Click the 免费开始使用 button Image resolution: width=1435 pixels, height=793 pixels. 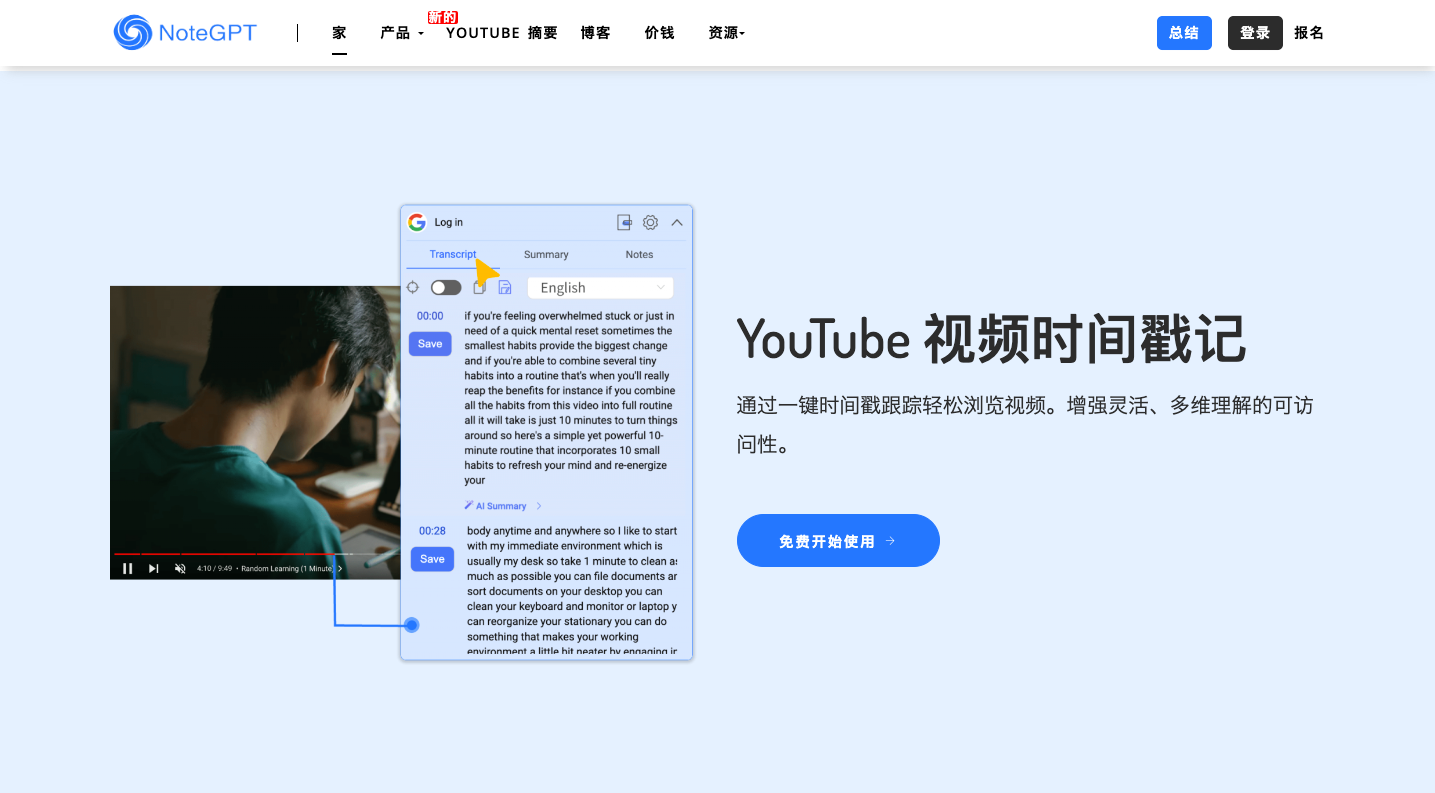[838, 541]
